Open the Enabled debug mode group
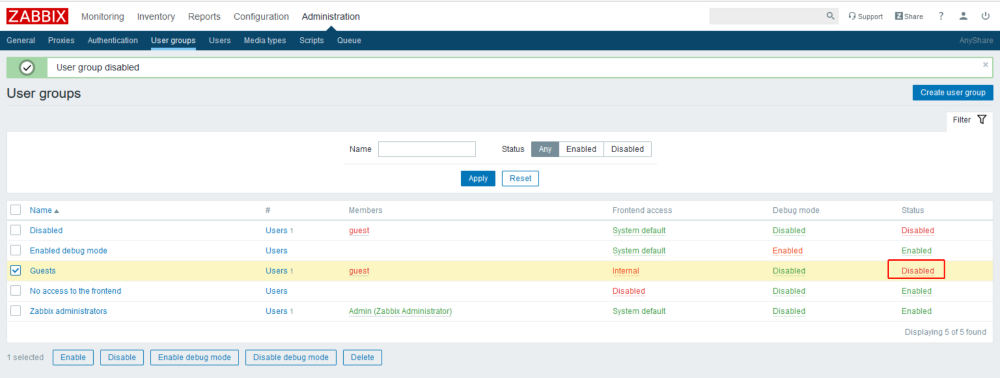 tap(68, 251)
